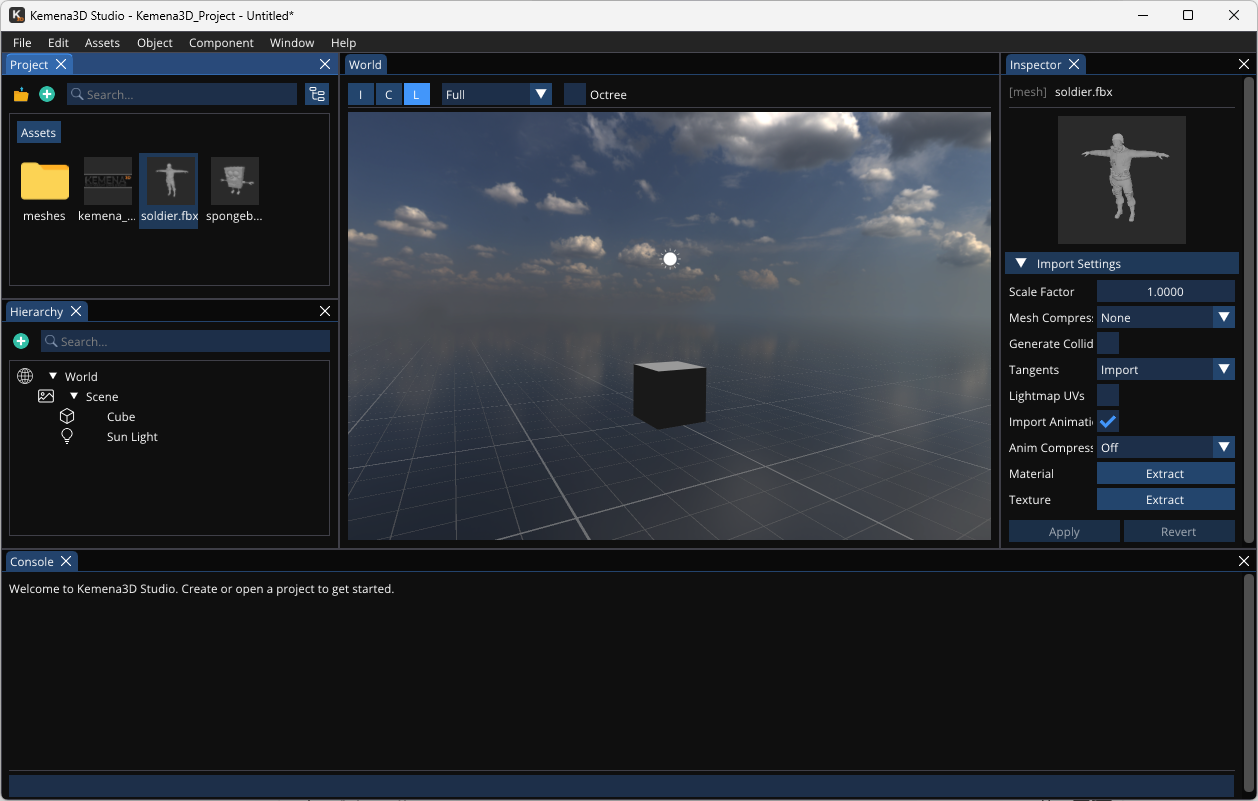Click the Apply button
The height and width of the screenshot is (801, 1258).
1064,532
